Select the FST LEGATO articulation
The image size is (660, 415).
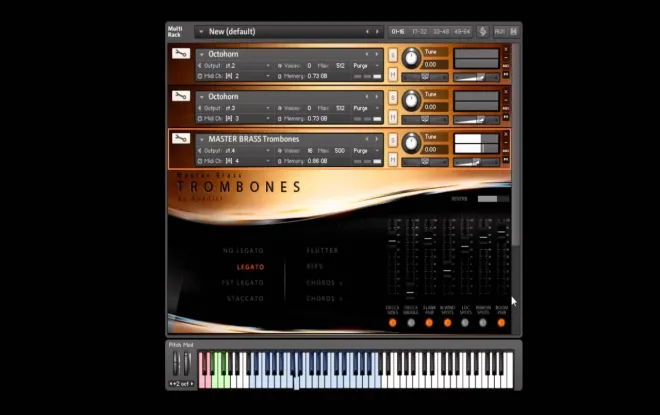[243, 283]
